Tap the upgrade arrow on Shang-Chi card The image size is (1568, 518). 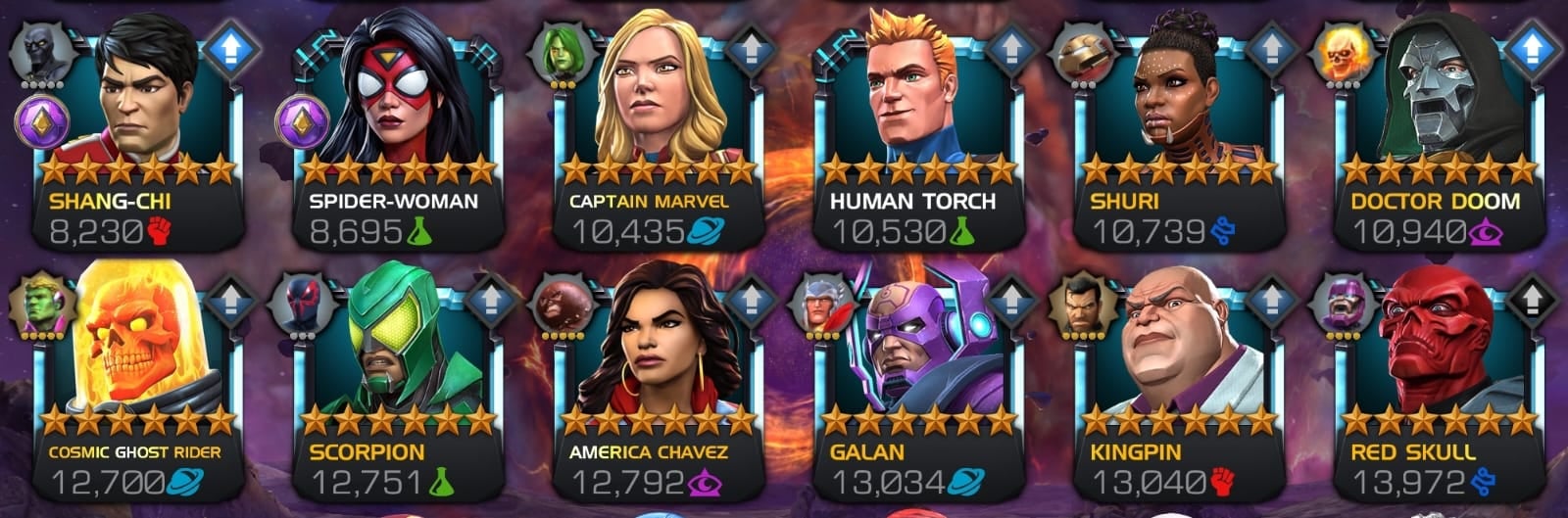click(x=231, y=50)
